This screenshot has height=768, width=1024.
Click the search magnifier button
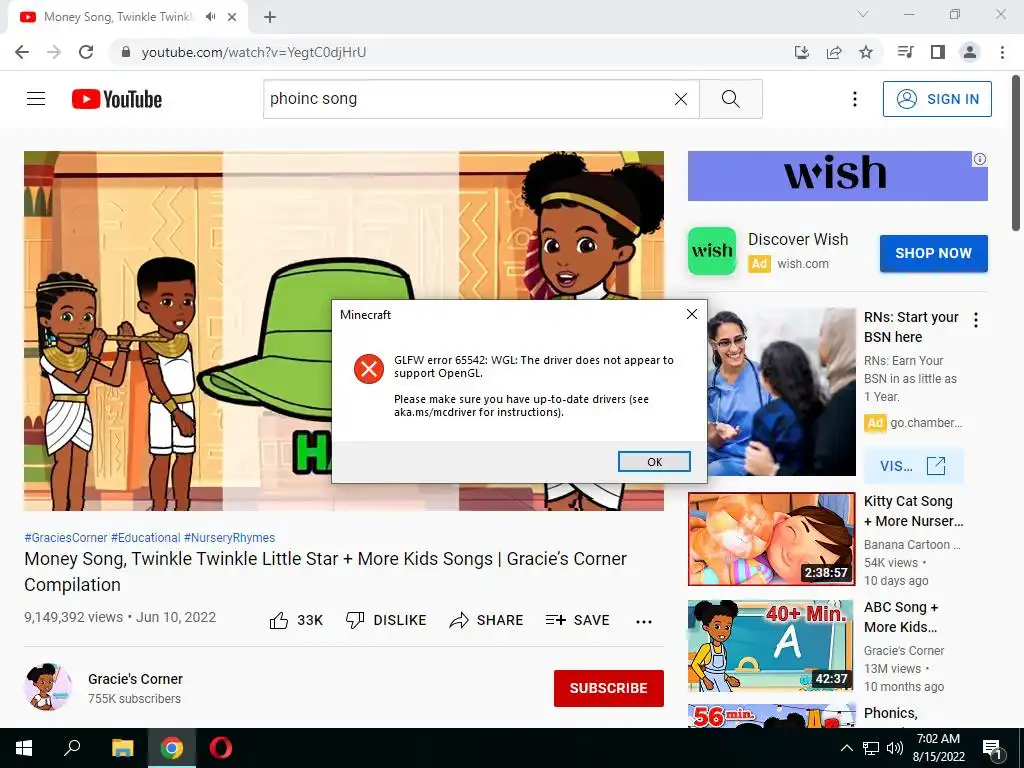coord(731,99)
